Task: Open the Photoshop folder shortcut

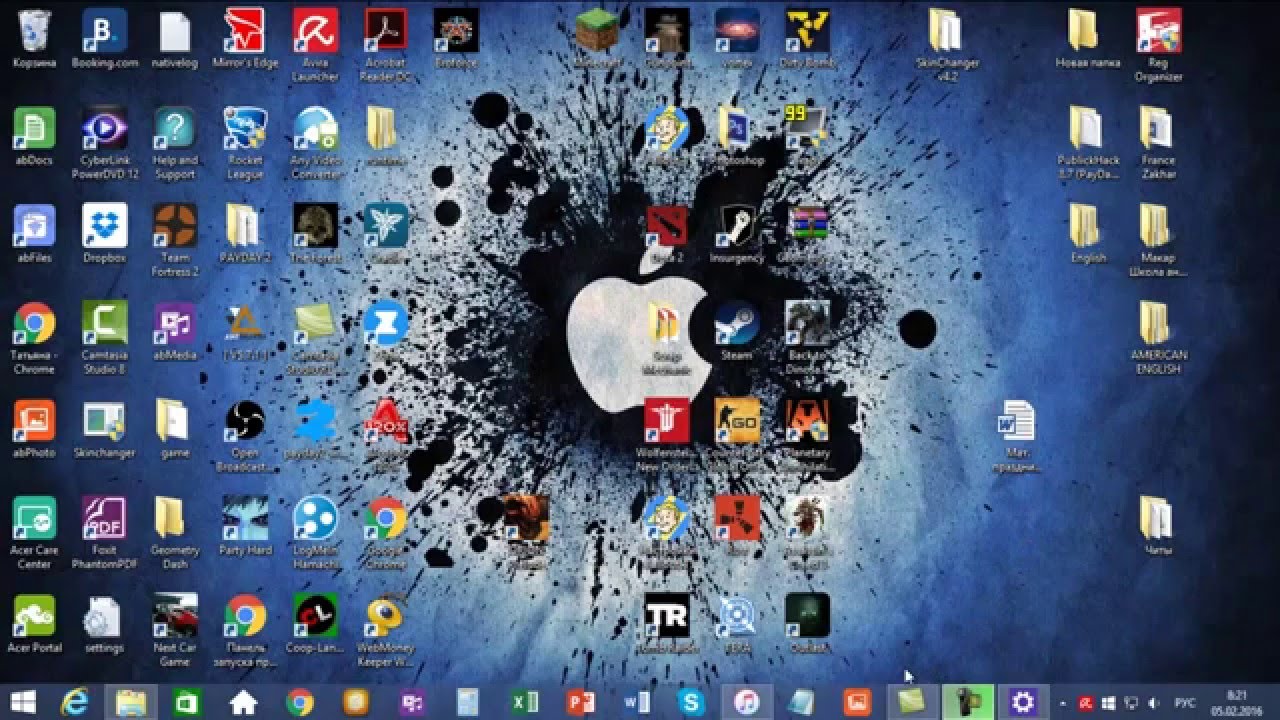Action: 737,128
